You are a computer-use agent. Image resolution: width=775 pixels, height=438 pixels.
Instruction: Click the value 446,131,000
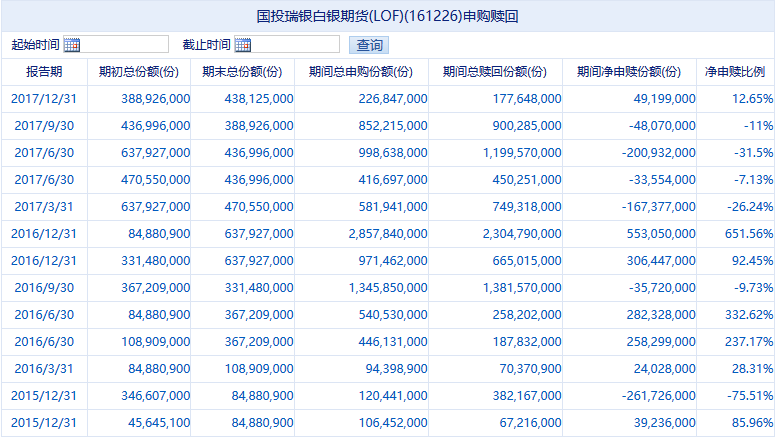393,342
